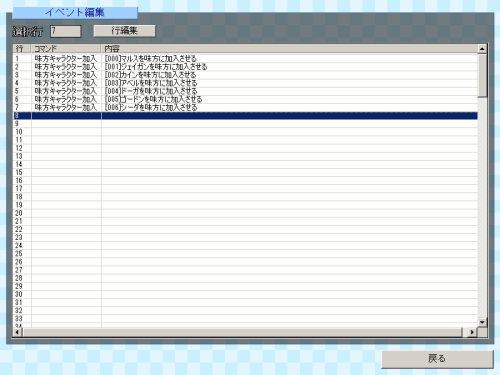The height and width of the screenshot is (375, 500).
Task: Select empty row number 29
Action: coord(245,286)
